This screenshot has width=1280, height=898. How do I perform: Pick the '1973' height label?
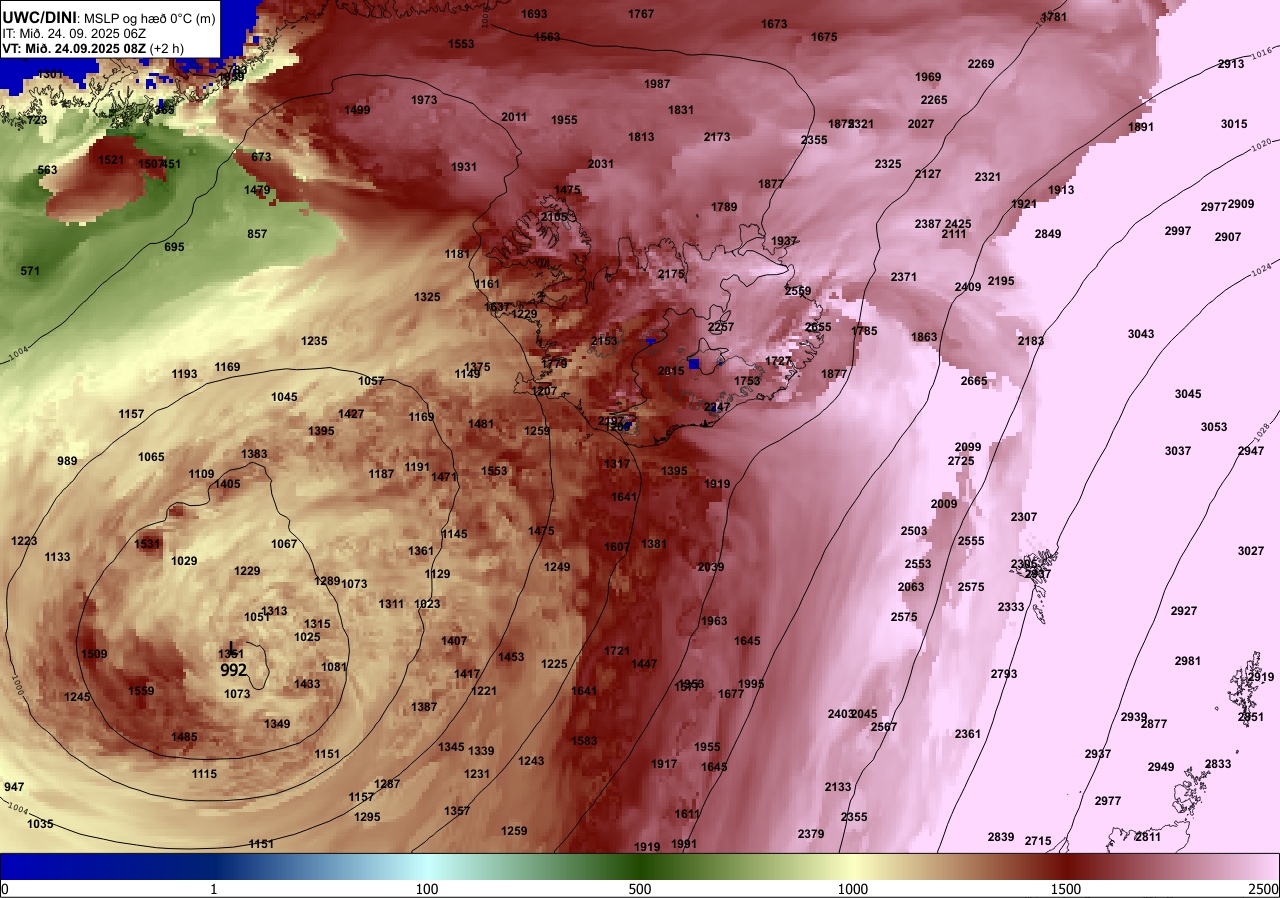point(424,100)
